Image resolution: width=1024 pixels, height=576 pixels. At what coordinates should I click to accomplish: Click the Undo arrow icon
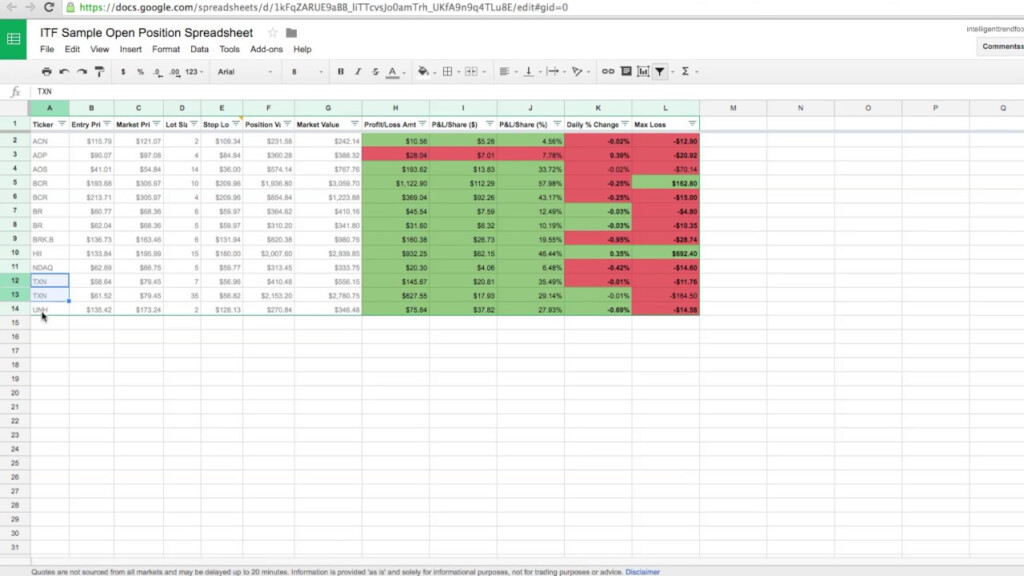pyautogui.click(x=64, y=71)
